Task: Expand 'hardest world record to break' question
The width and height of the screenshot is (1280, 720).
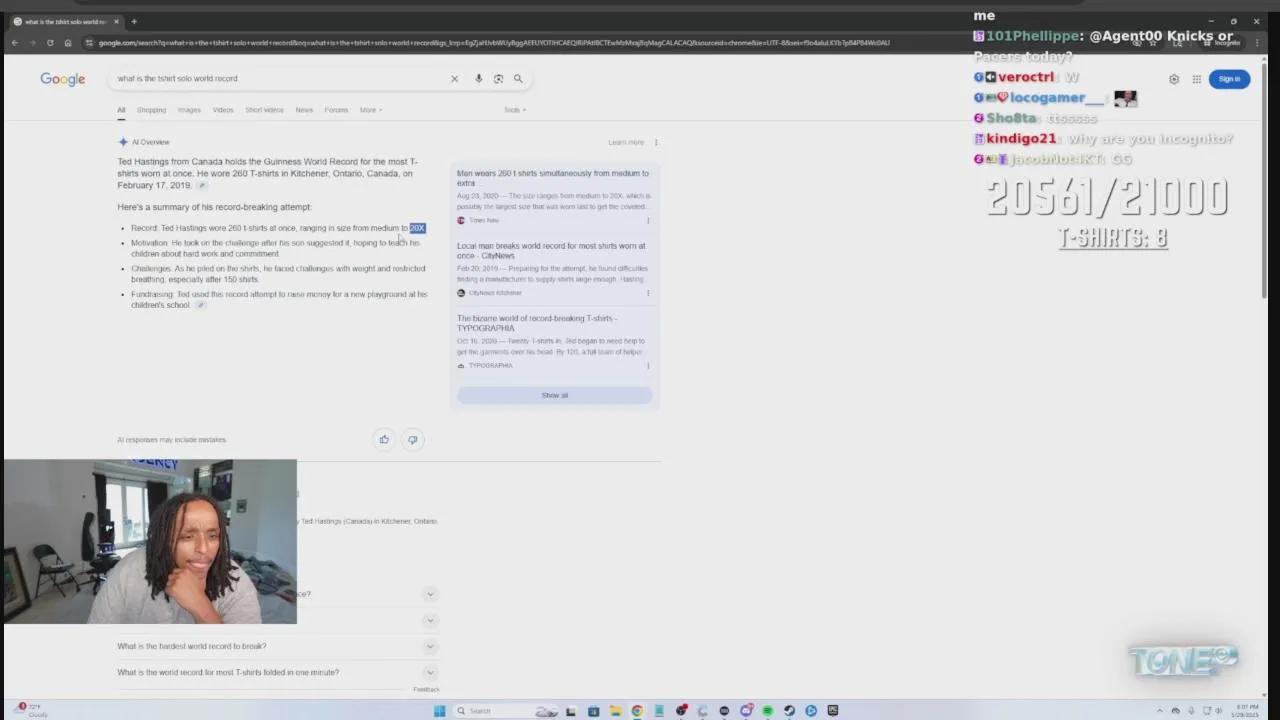Action: tap(430, 646)
